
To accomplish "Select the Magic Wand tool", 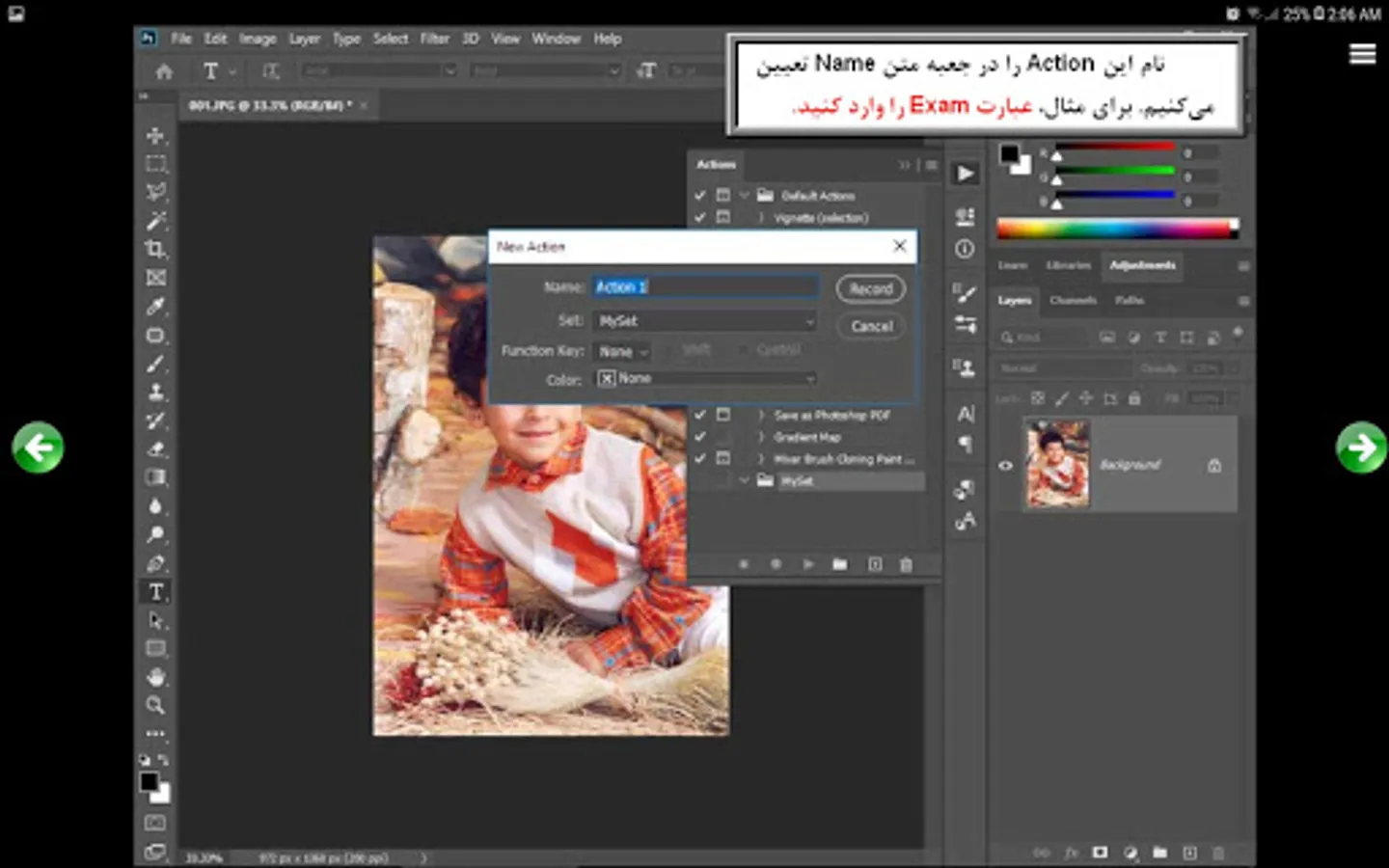I will (155, 221).
